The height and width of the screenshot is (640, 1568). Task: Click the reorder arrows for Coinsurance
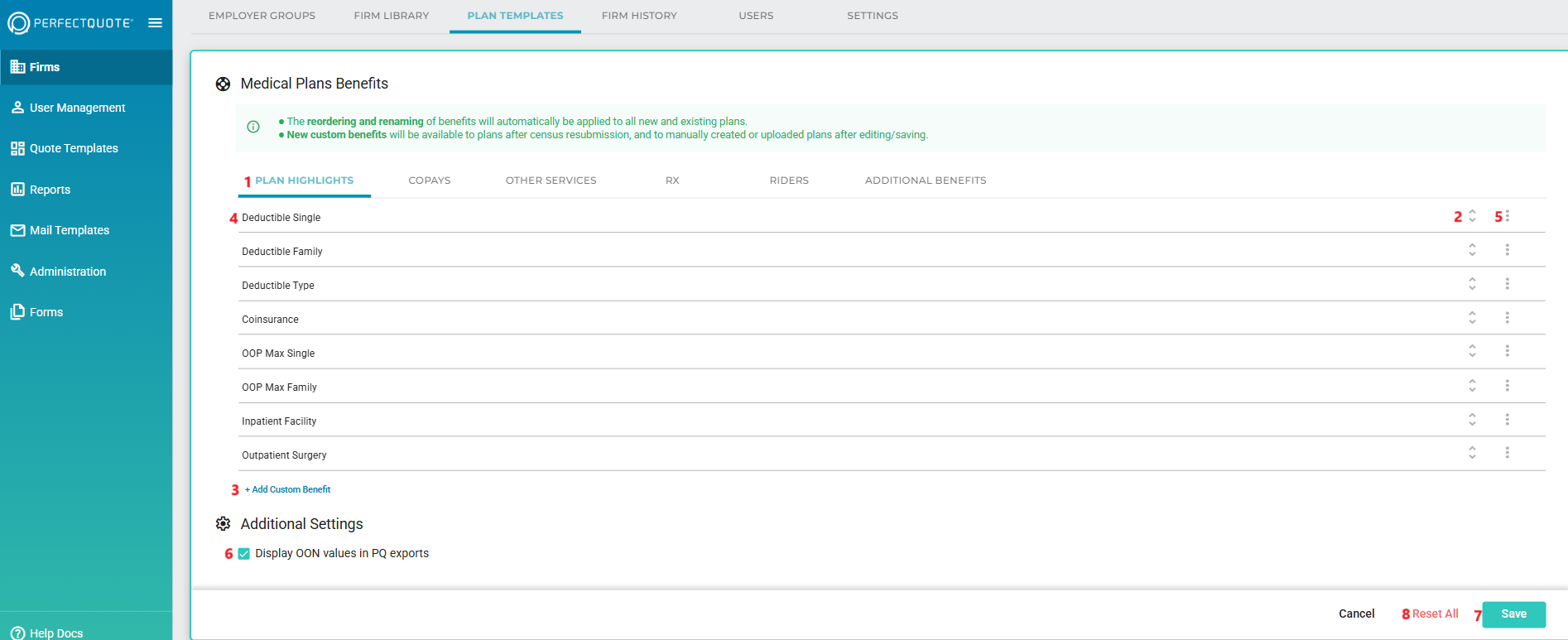click(x=1472, y=318)
